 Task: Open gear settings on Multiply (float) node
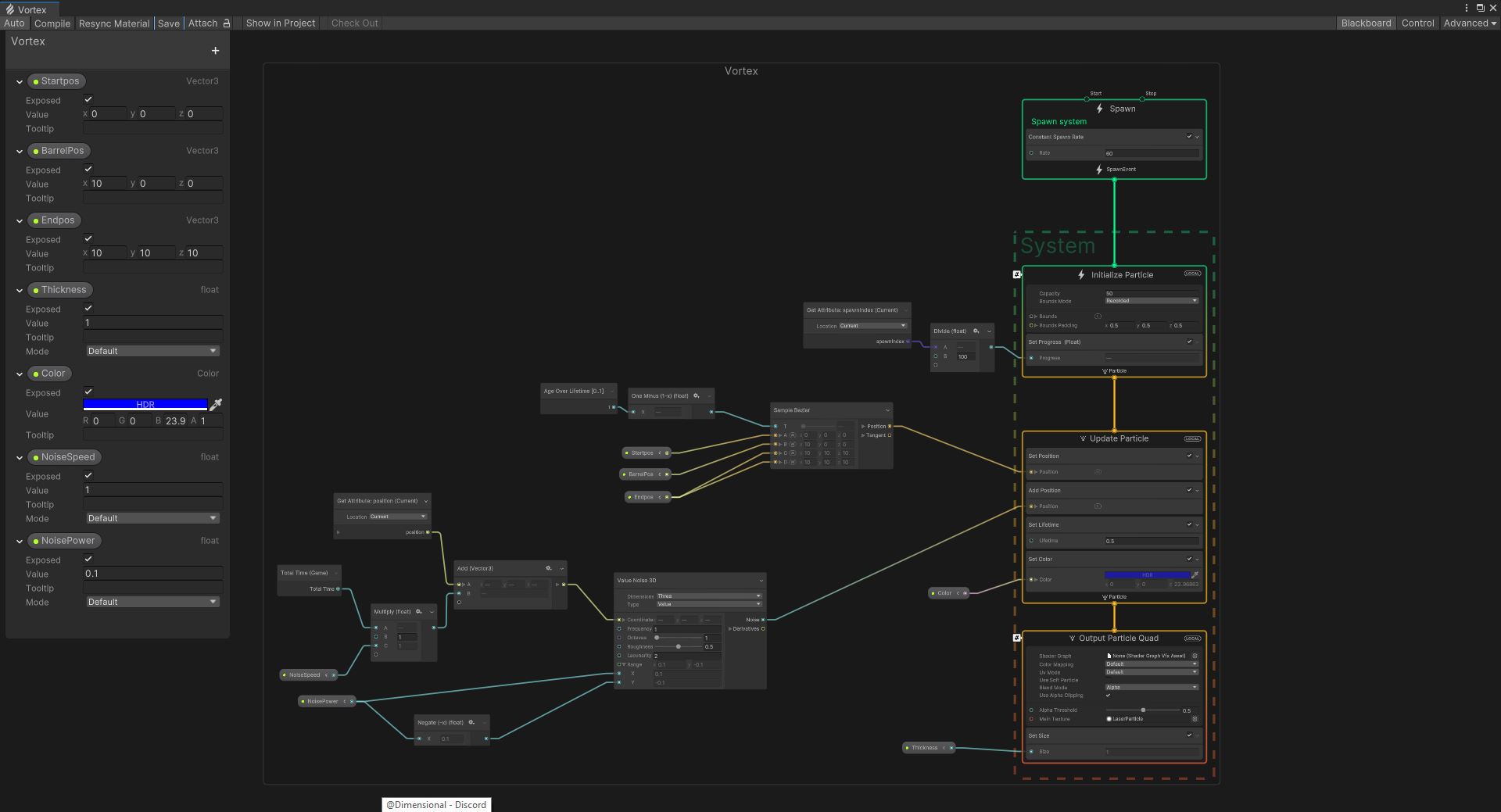click(x=419, y=612)
